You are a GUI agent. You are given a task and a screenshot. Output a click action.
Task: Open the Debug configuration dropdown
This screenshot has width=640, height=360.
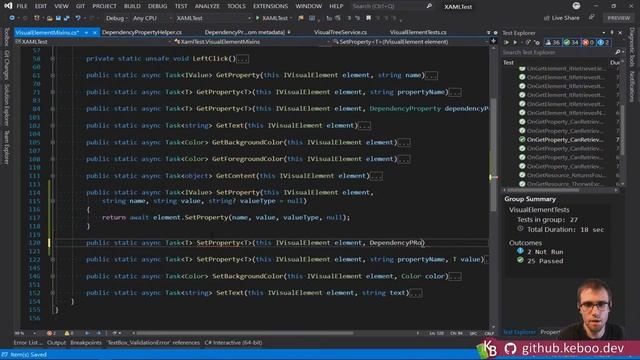pos(116,18)
